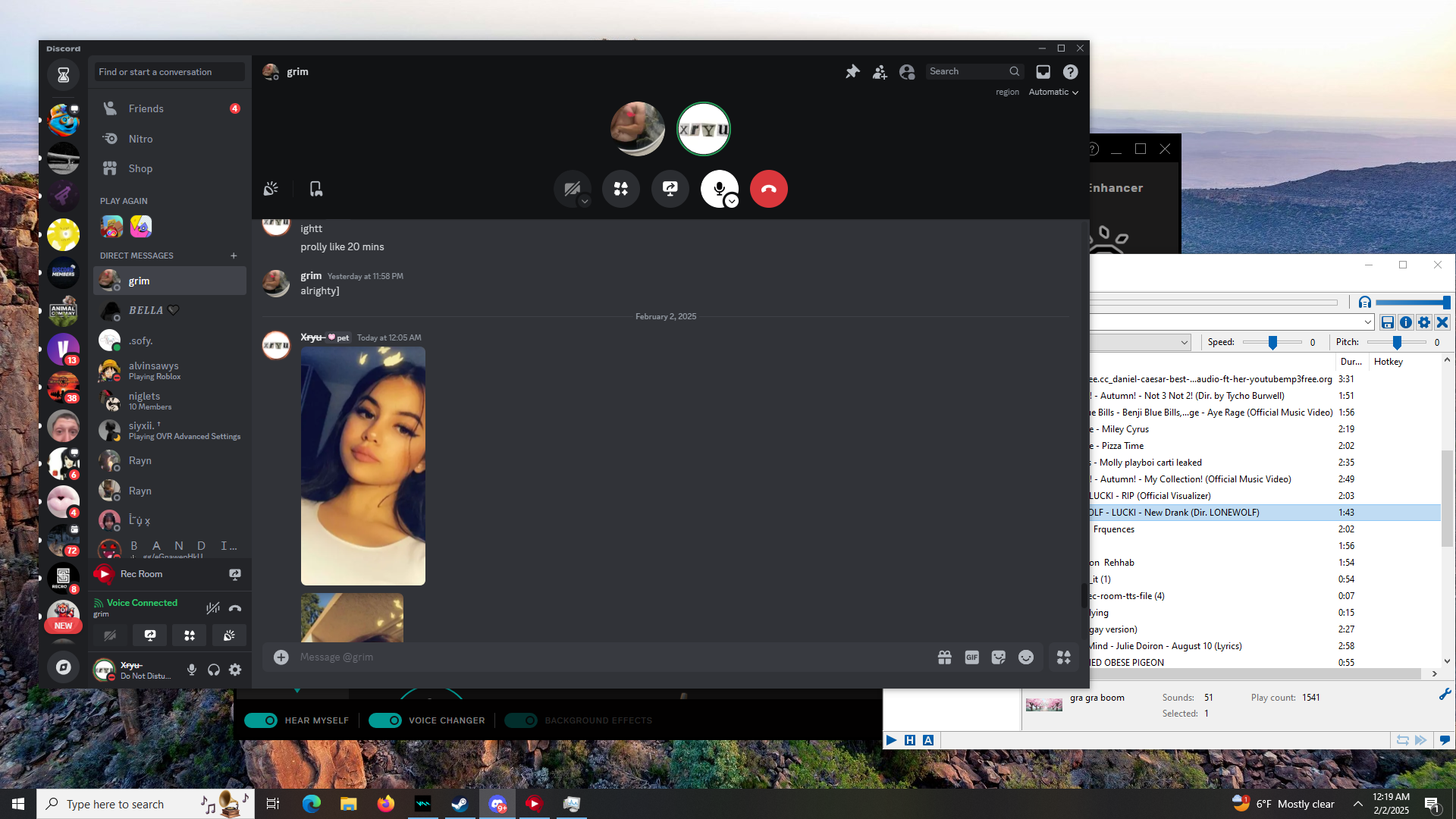
Task: Add friends to DM icon
Action: [880, 71]
